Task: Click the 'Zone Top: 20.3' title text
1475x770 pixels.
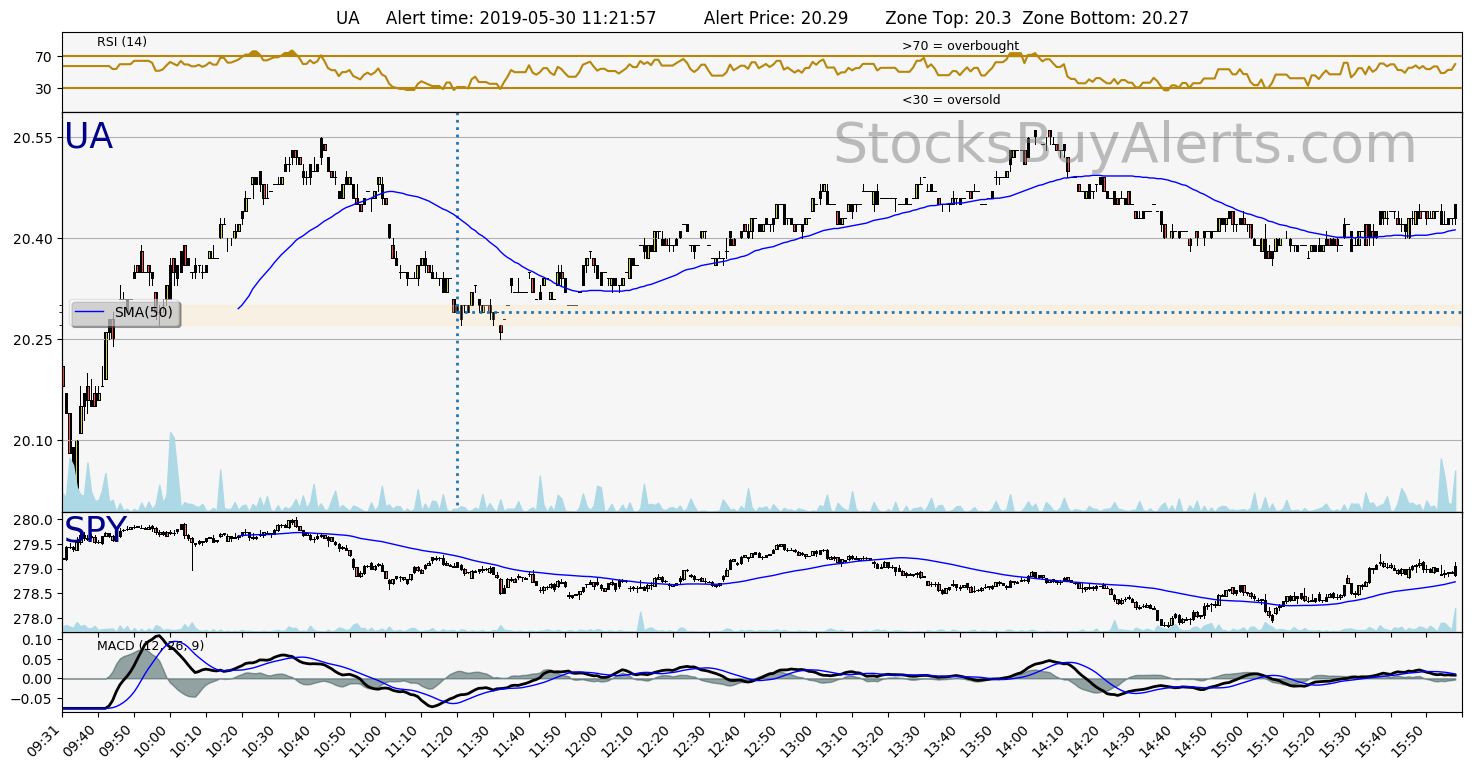Action: [948, 18]
